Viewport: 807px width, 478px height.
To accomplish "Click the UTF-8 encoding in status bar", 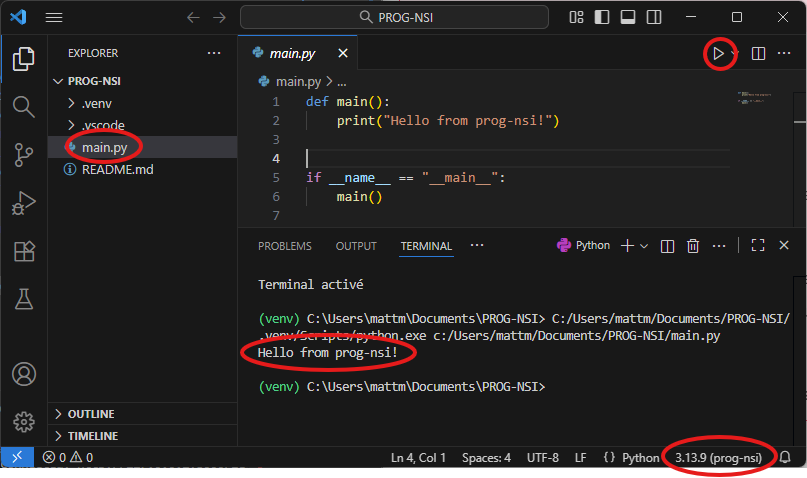I will click(542, 458).
